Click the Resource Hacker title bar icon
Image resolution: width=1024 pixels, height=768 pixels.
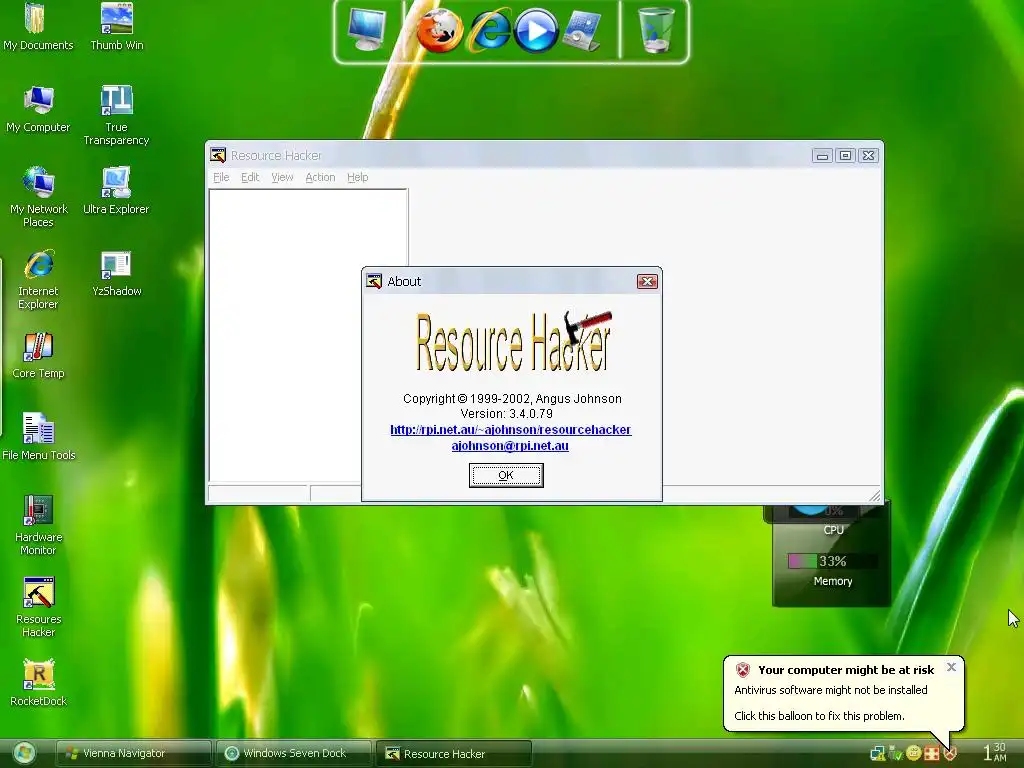[x=218, y=155]
